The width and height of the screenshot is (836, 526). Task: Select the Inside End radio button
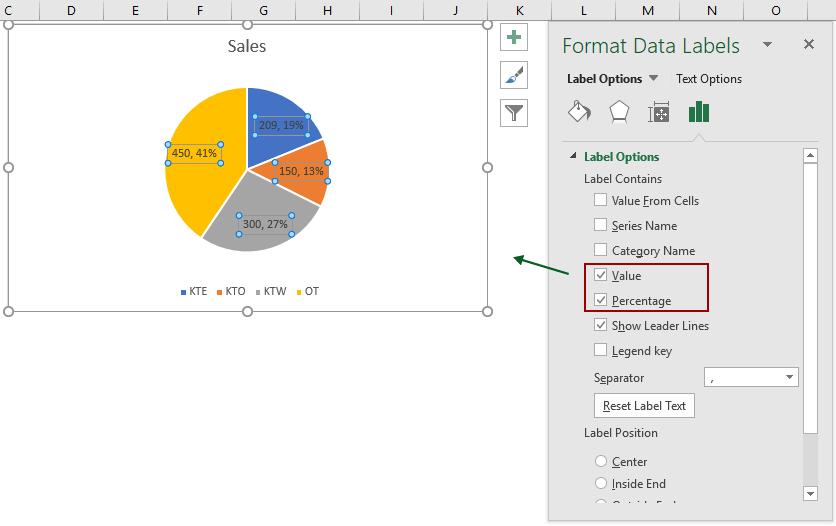[x=601, y=484]
